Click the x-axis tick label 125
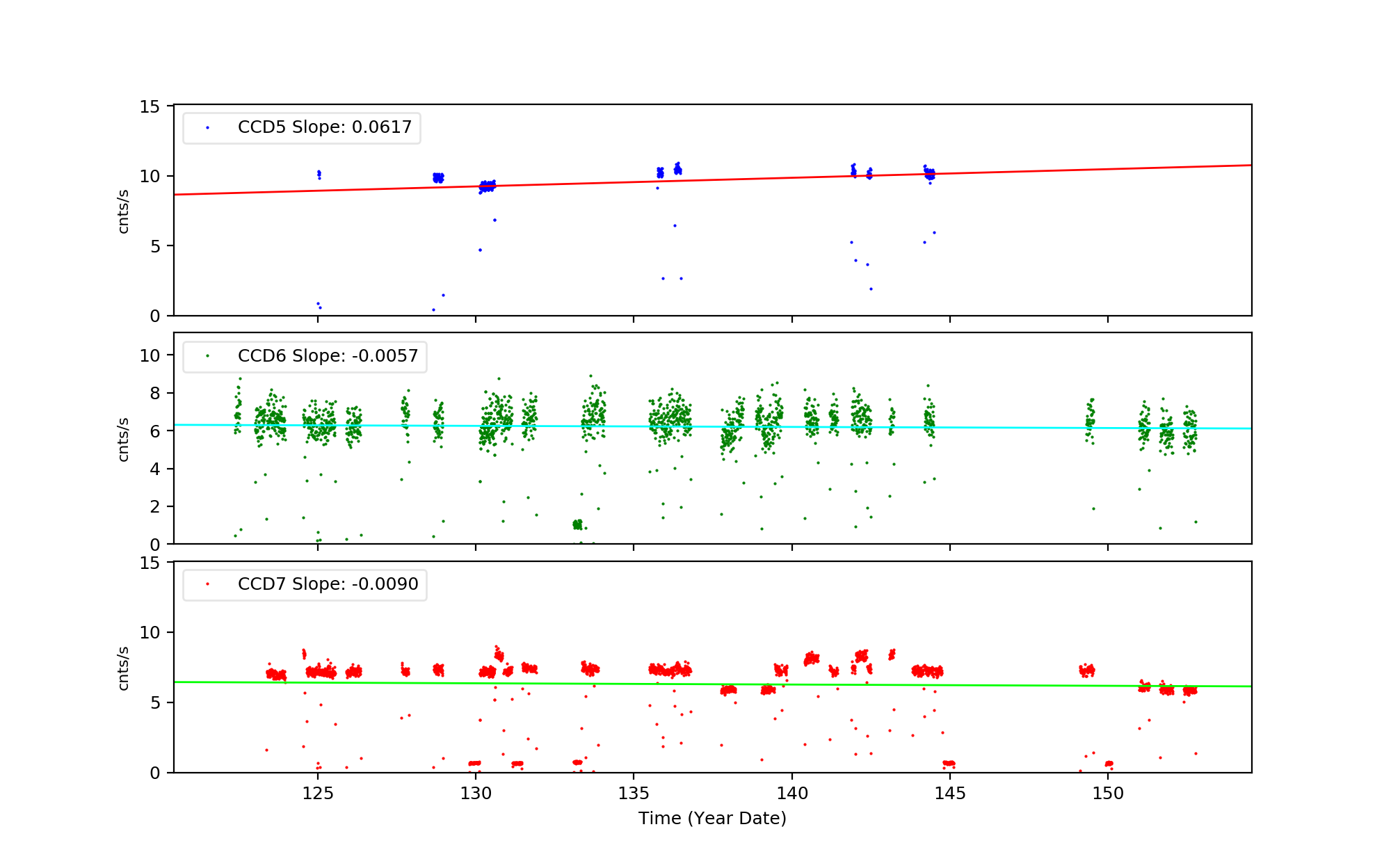This screenshot has height=868, width=1391. 318,794
